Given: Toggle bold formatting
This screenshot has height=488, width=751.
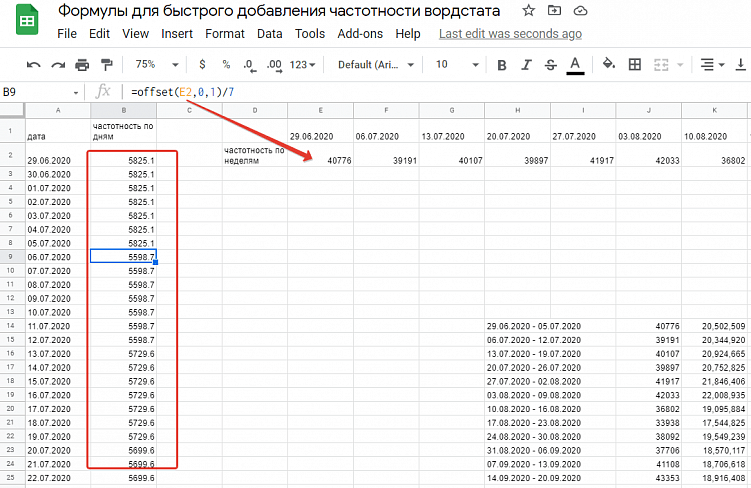Looking at the screenshot, I should pyautogui.click(x=501, y=65).
